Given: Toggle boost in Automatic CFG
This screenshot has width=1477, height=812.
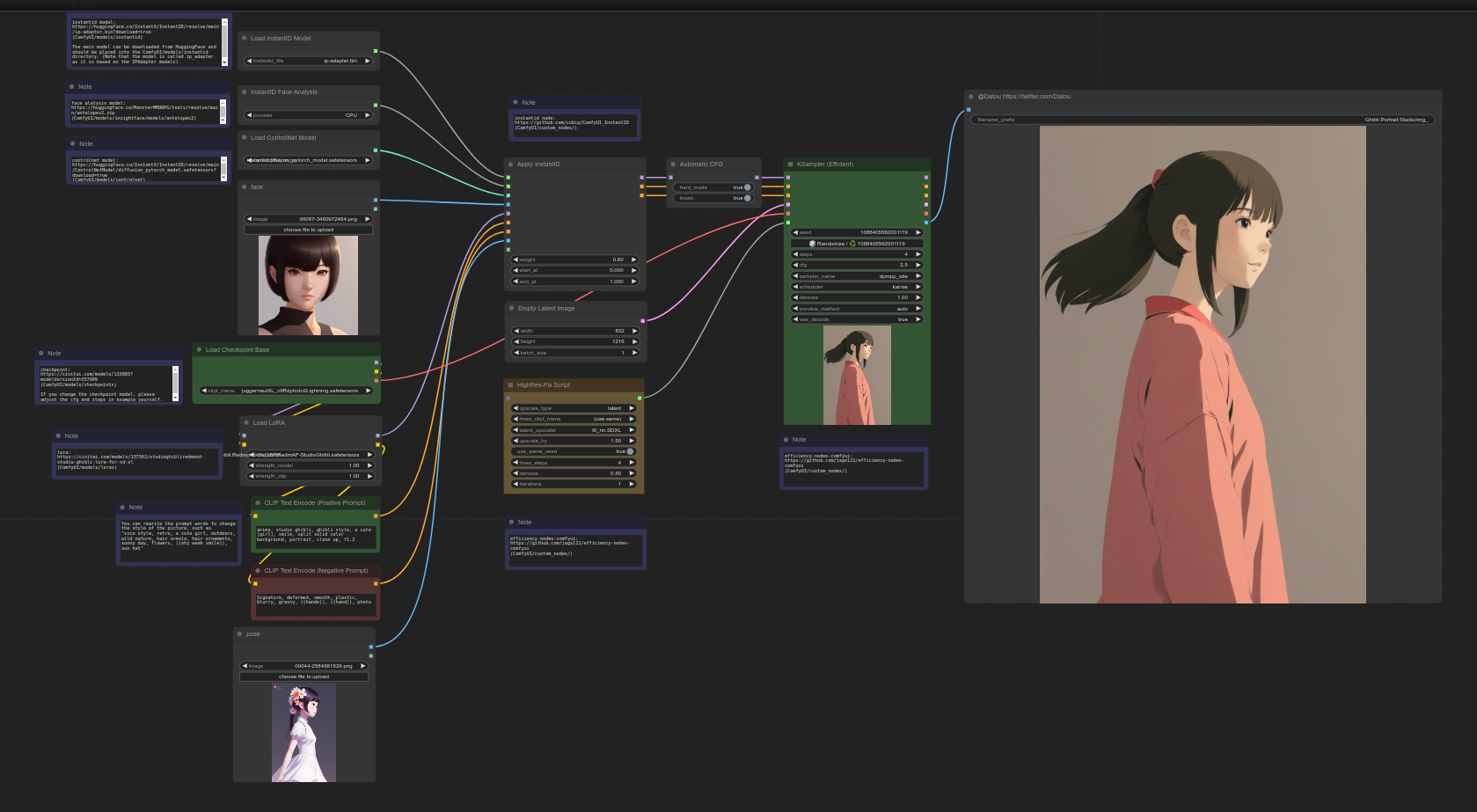Looking at the screenshot, I should (x=713, y=198).
